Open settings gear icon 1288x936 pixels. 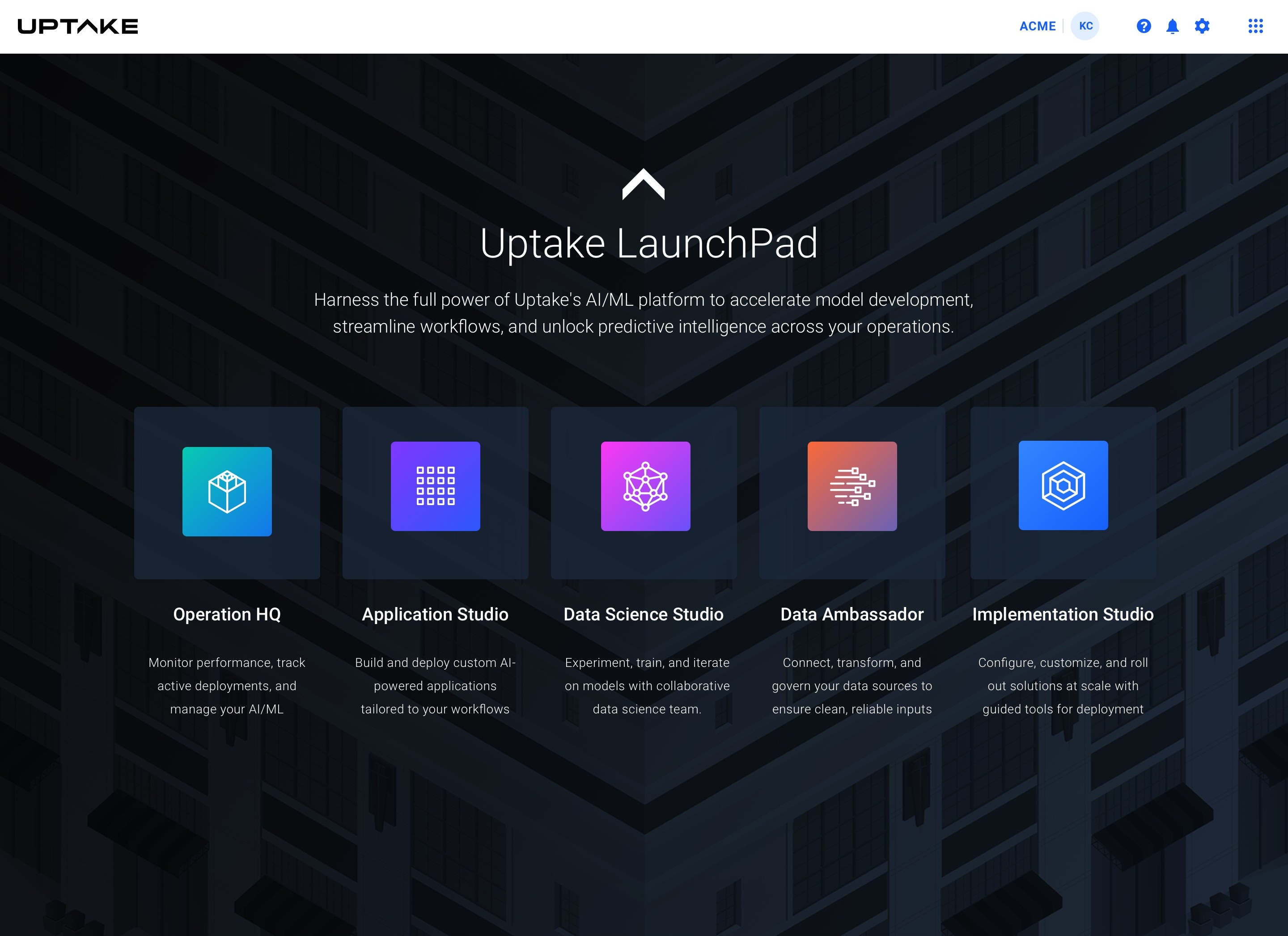tap(1202, 26)
